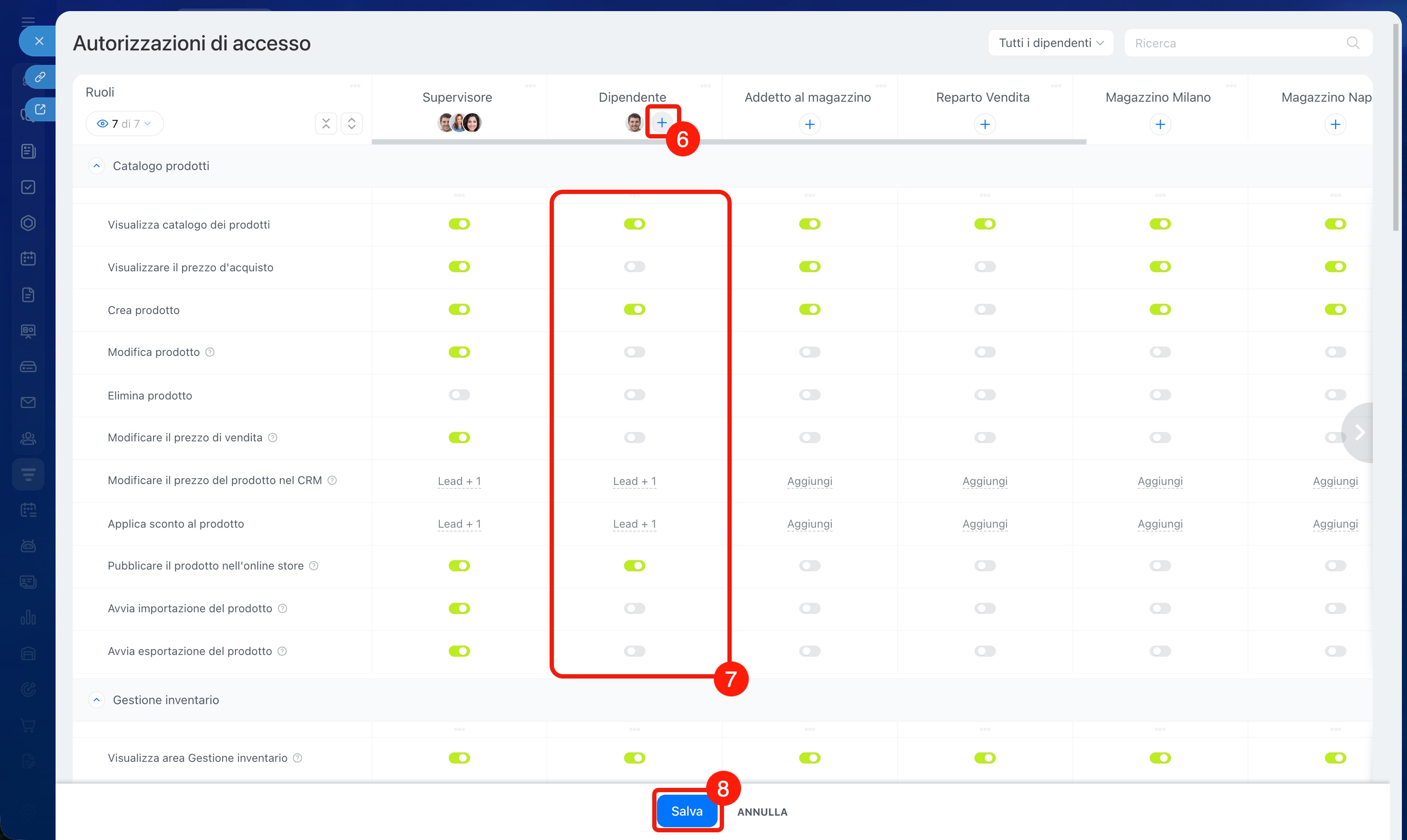Click search magnifier icon in Ricerca field
This screenshot has width=1407, height=840.
click(x=1353, y=43)
